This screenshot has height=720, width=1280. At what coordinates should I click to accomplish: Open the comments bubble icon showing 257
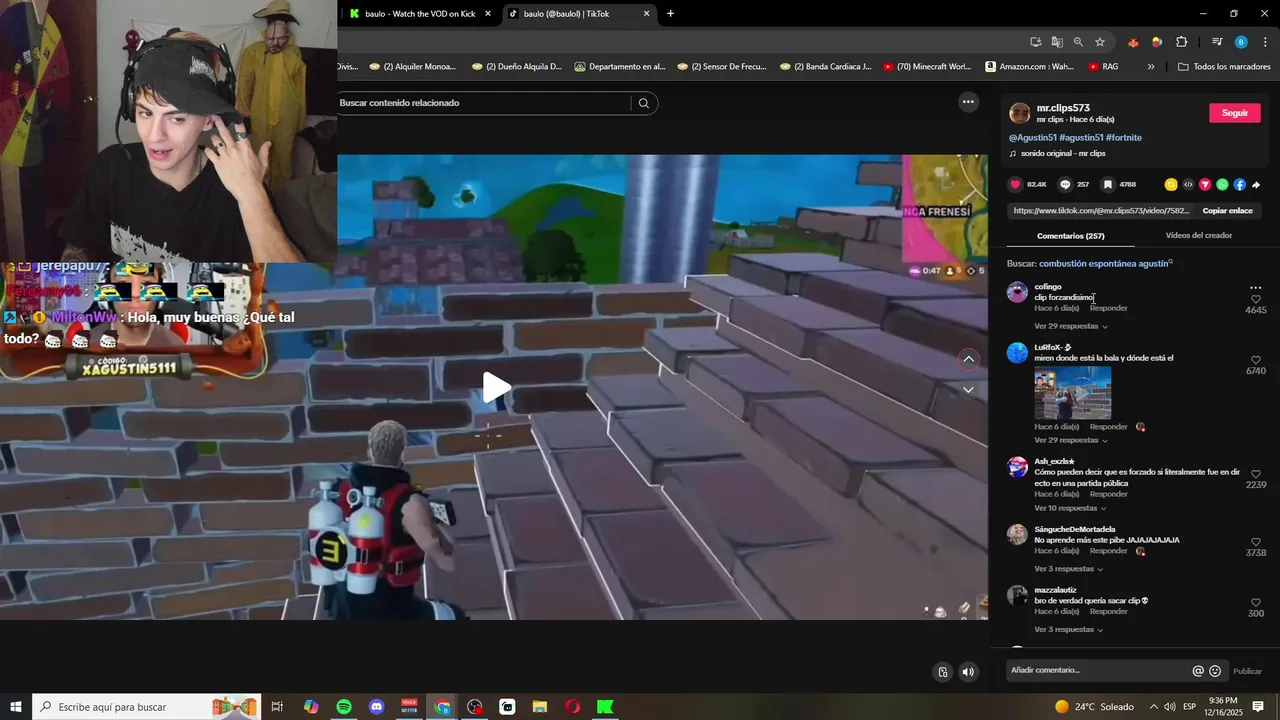coord(1065,184)
